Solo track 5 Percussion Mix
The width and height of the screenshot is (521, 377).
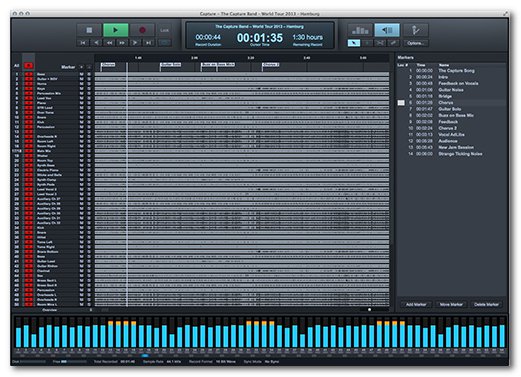point(89,93)
